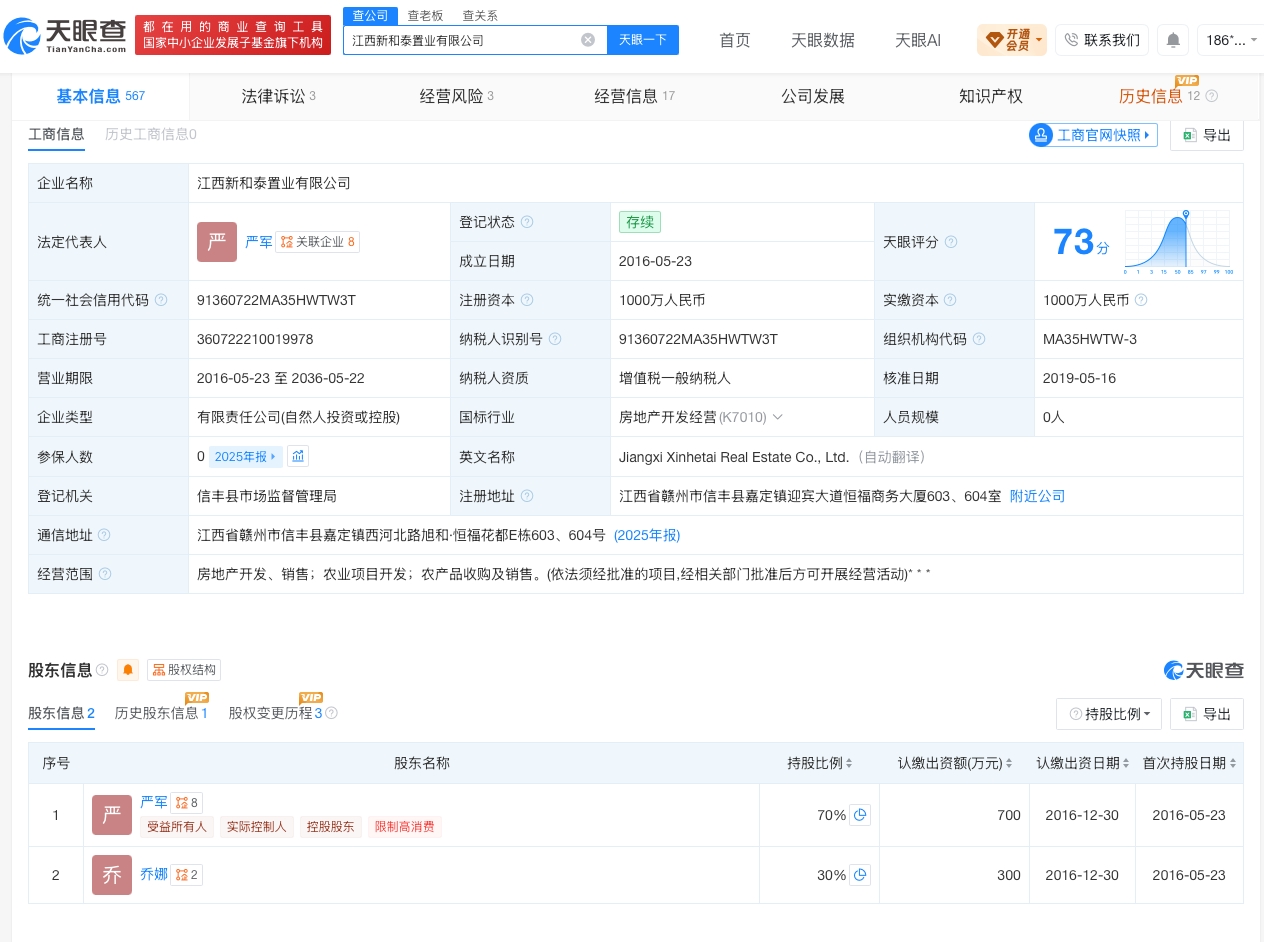
Task: Clear the search box with X icon
Action: 588,40
